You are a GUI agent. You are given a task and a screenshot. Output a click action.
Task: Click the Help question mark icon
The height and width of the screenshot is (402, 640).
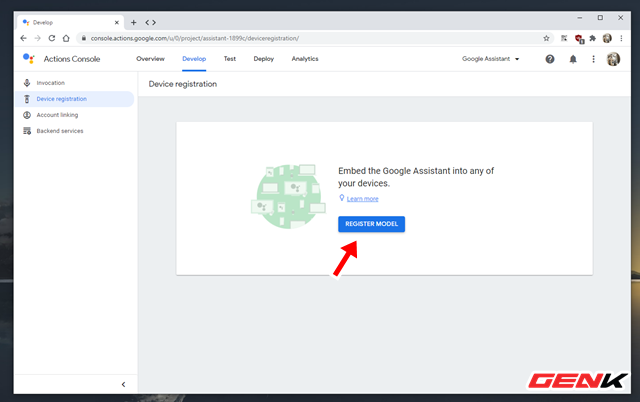click(x=550, y=59)
